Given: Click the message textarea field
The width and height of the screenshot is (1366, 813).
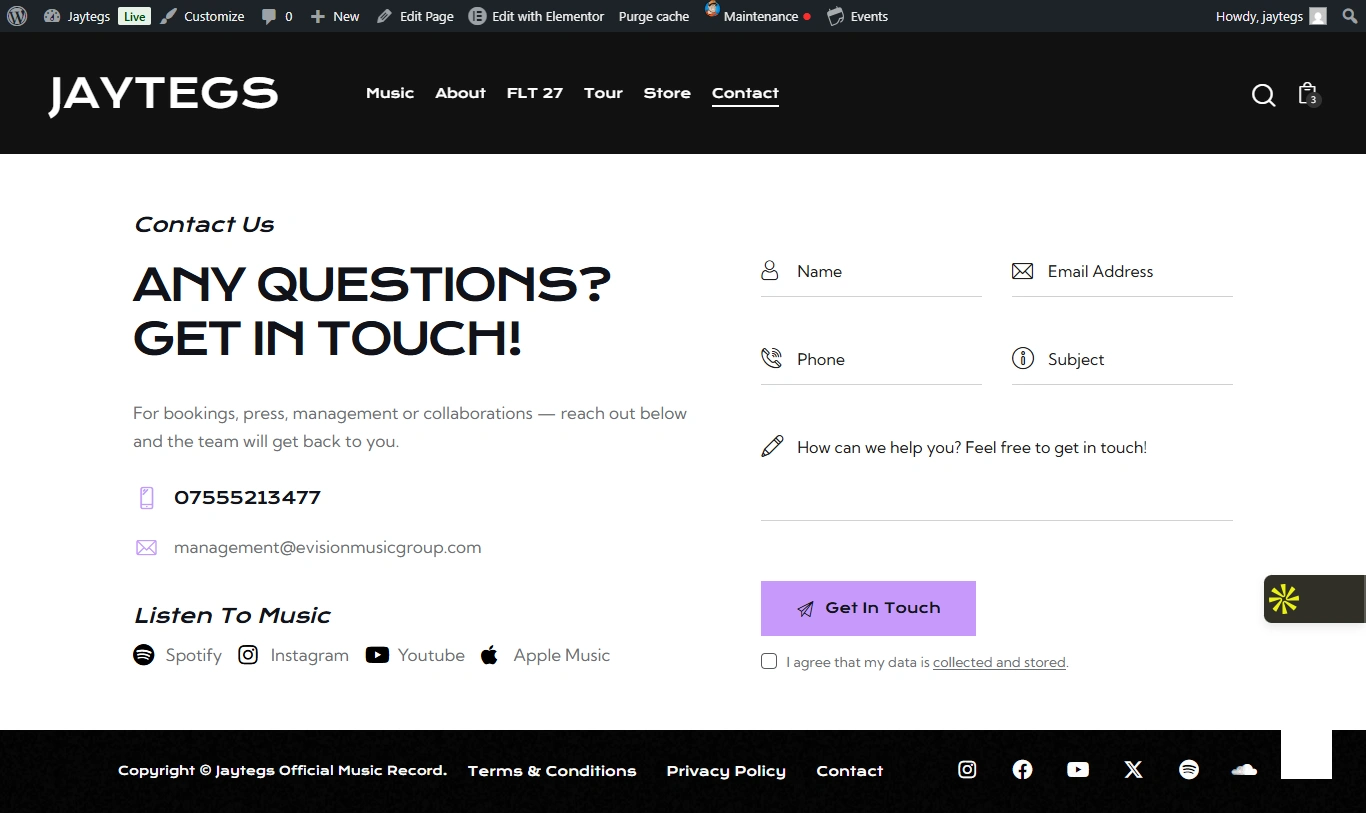Looking at the screenshot, I should 997,472.
